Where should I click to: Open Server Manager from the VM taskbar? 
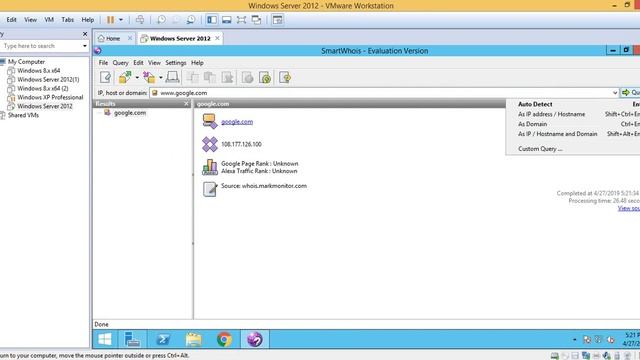[132, 339]
